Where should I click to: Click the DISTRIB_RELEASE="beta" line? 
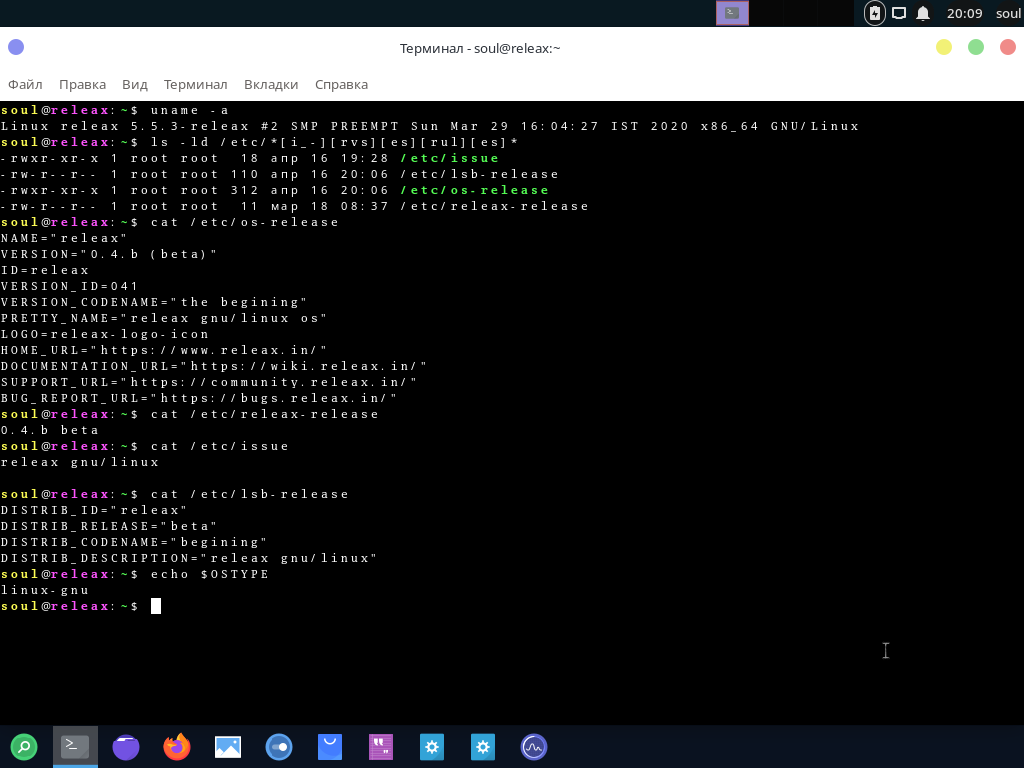[109, 526]
